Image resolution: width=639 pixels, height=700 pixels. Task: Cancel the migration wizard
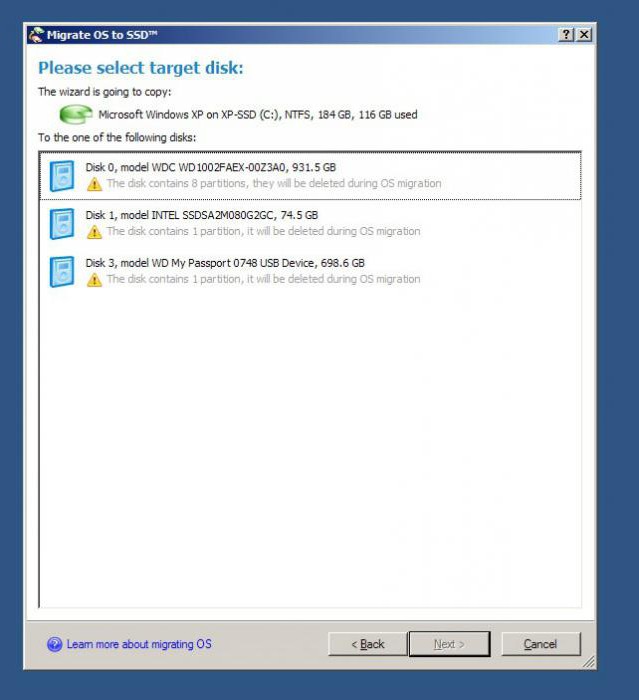coord(541,644)
